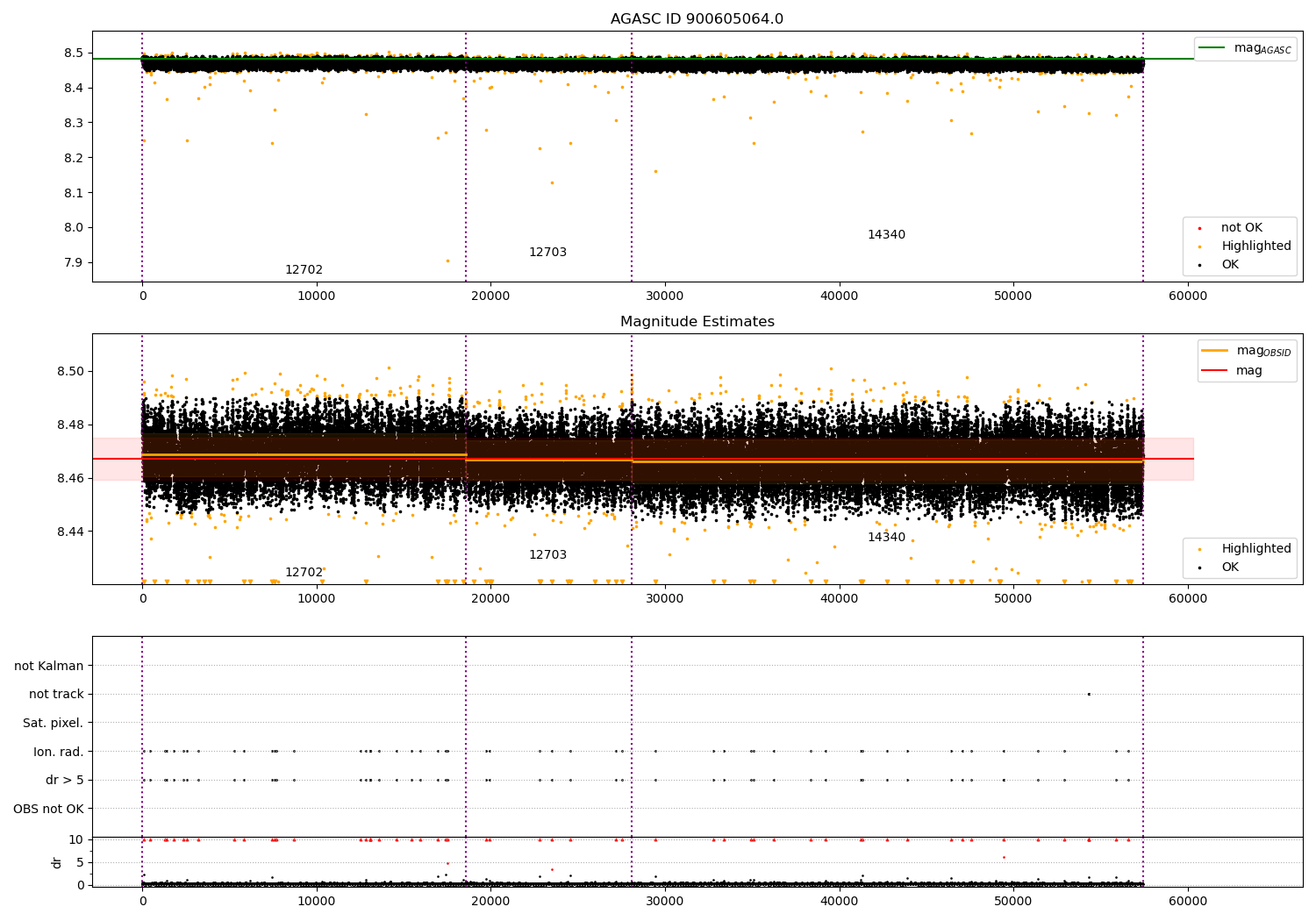Click the 8.44 y-axis tick label
1316x921 pixels.
(70, 532)
